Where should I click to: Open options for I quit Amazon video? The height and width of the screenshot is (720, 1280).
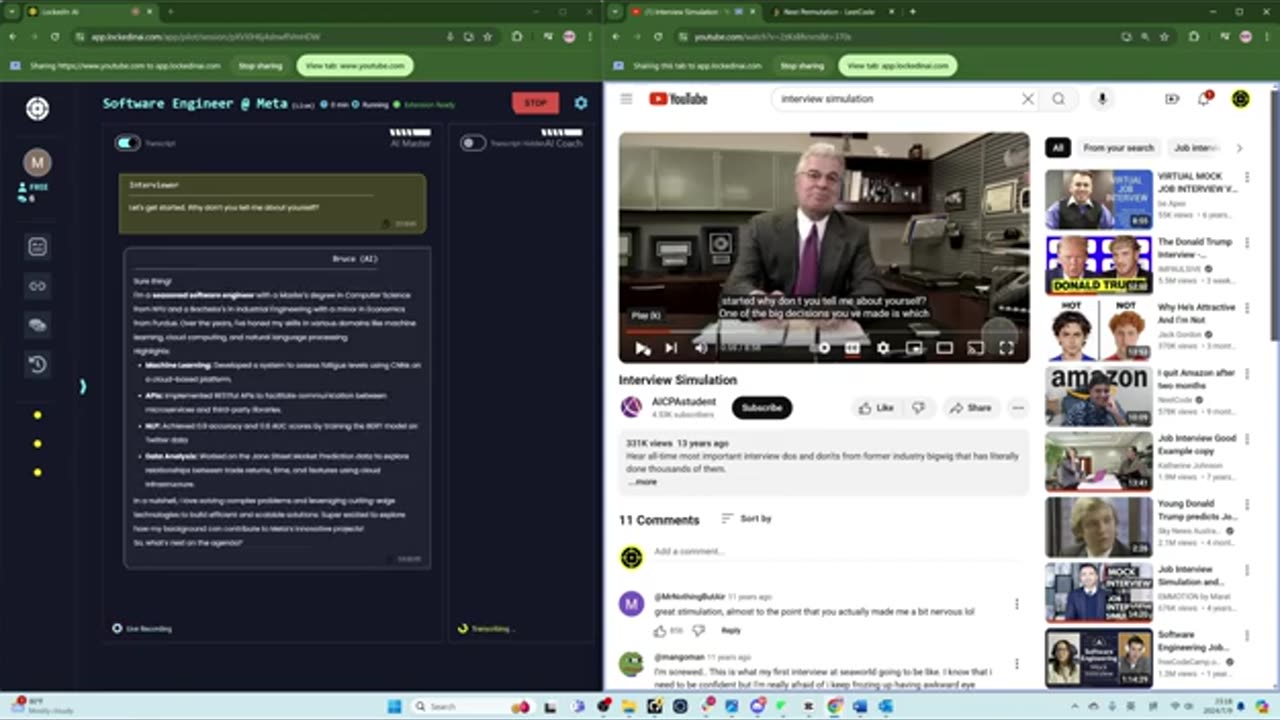[1247, 375]
